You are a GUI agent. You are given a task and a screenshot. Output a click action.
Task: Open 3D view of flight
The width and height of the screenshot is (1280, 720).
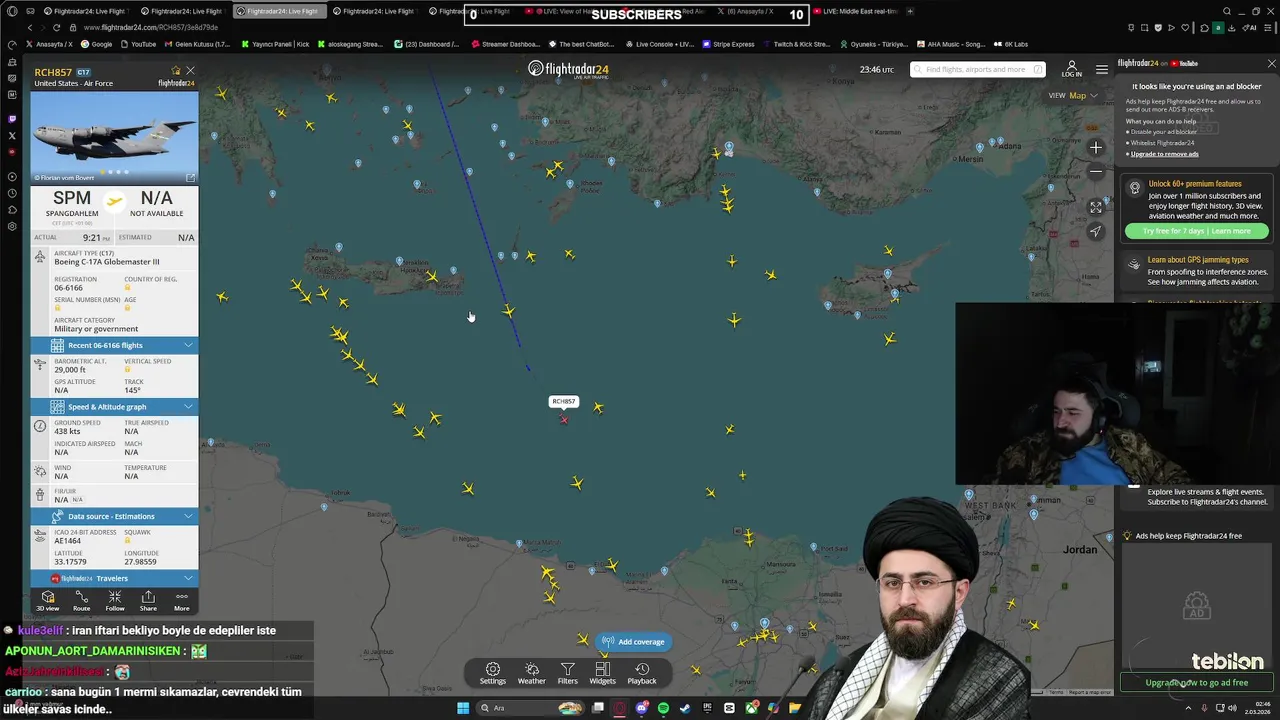click(48, 600)
